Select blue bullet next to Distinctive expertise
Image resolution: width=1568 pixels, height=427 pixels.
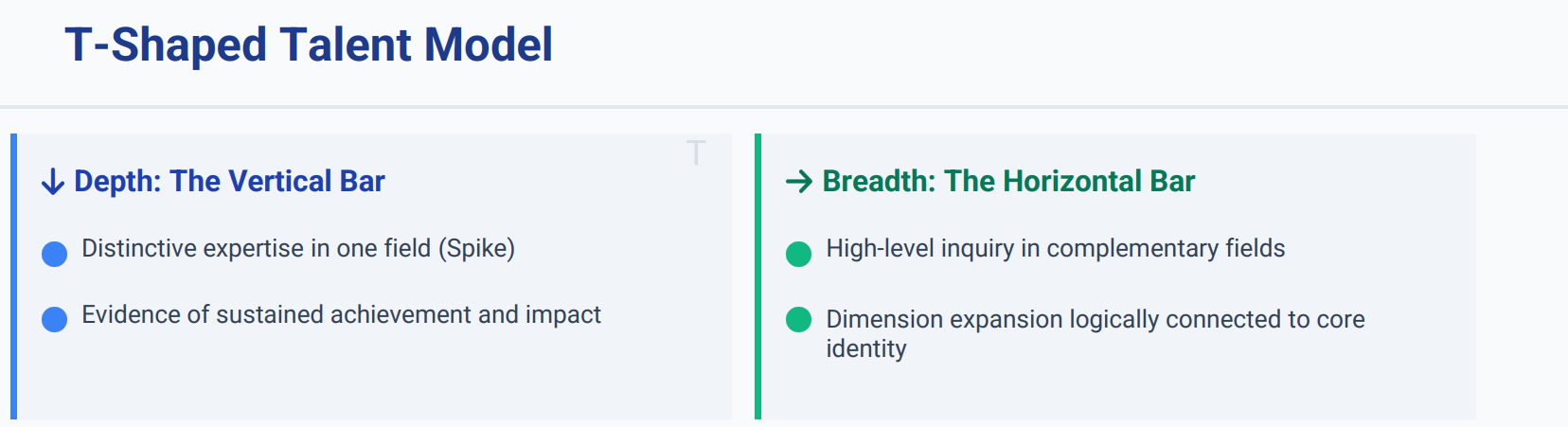coord(55,254)
